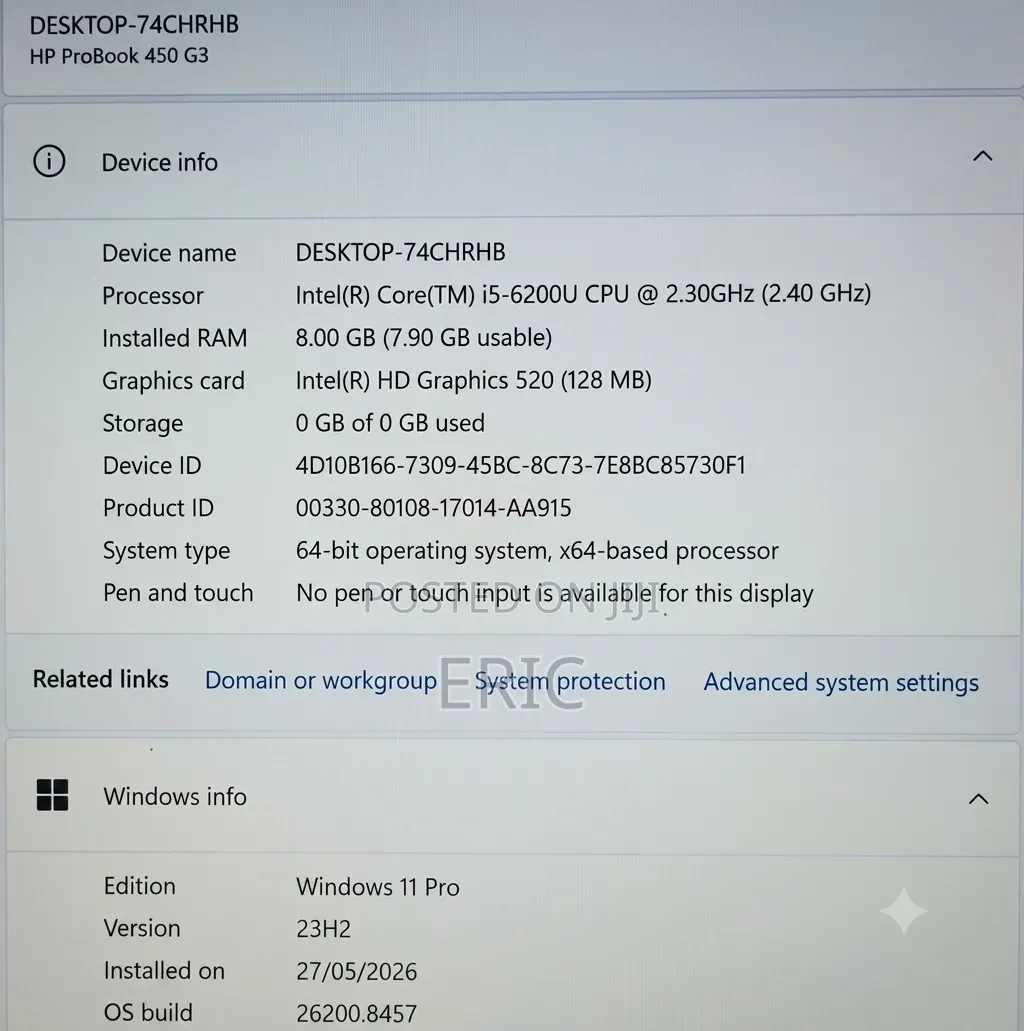Collapse the Windows info section chevron
The image size is (1024, 1031).
[x=979, y=799]
